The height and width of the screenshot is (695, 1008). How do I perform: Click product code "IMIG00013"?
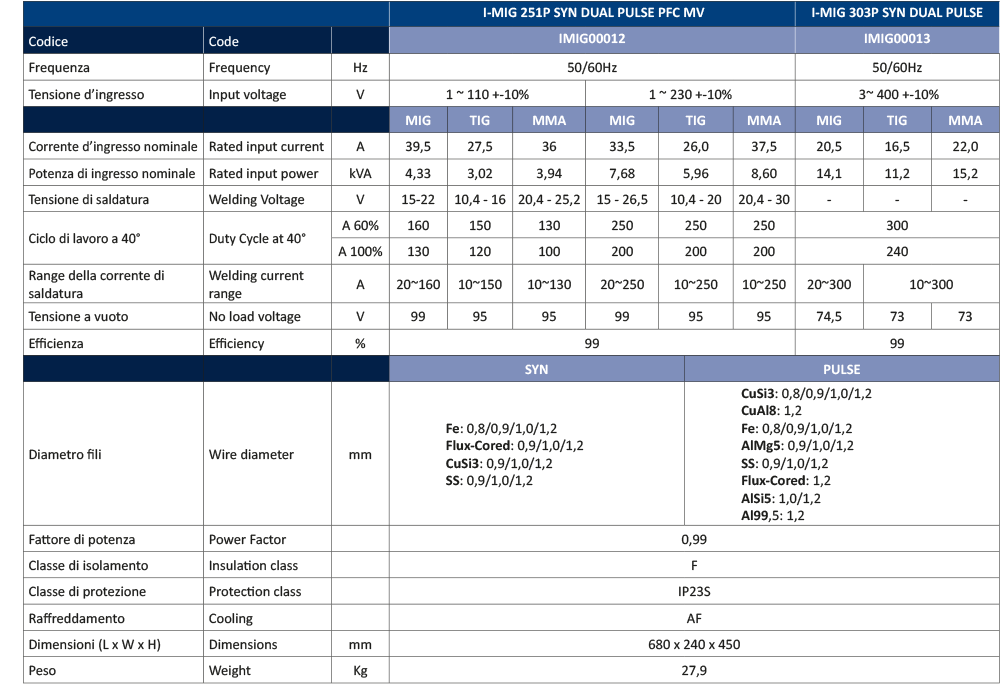(897, 39)
